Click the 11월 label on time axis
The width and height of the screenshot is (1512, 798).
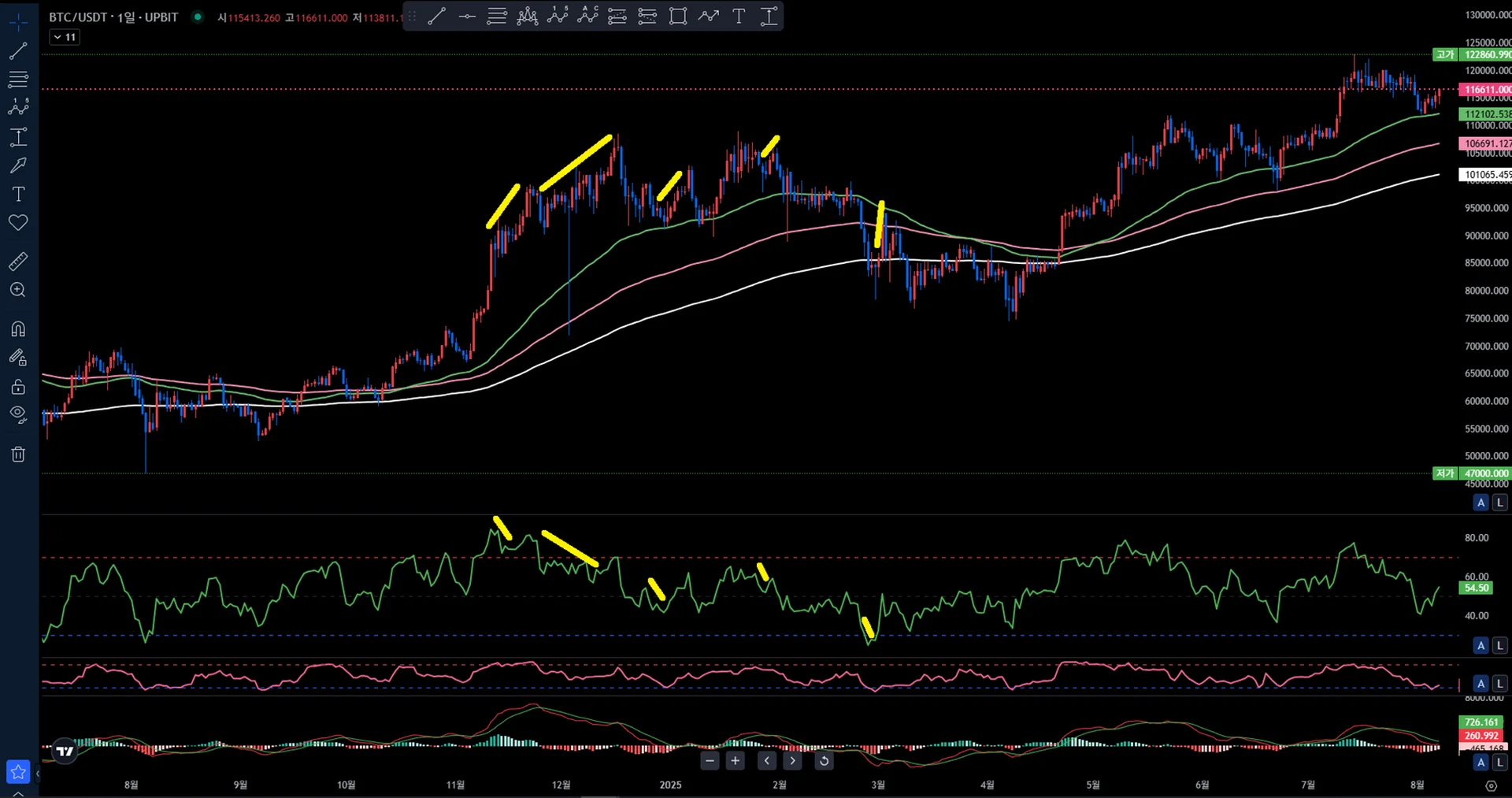pos(455,785)
